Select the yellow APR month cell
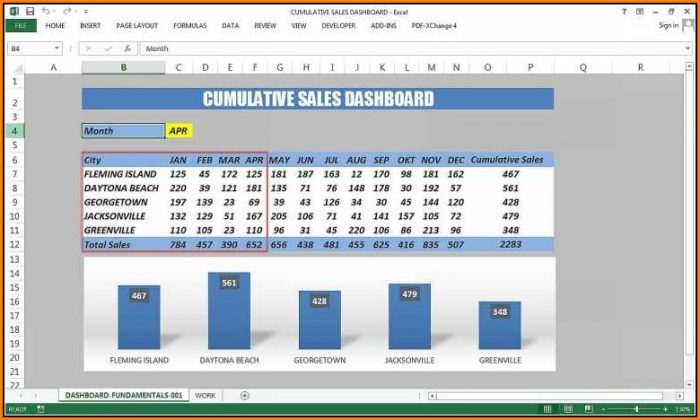 pos(179,130)
